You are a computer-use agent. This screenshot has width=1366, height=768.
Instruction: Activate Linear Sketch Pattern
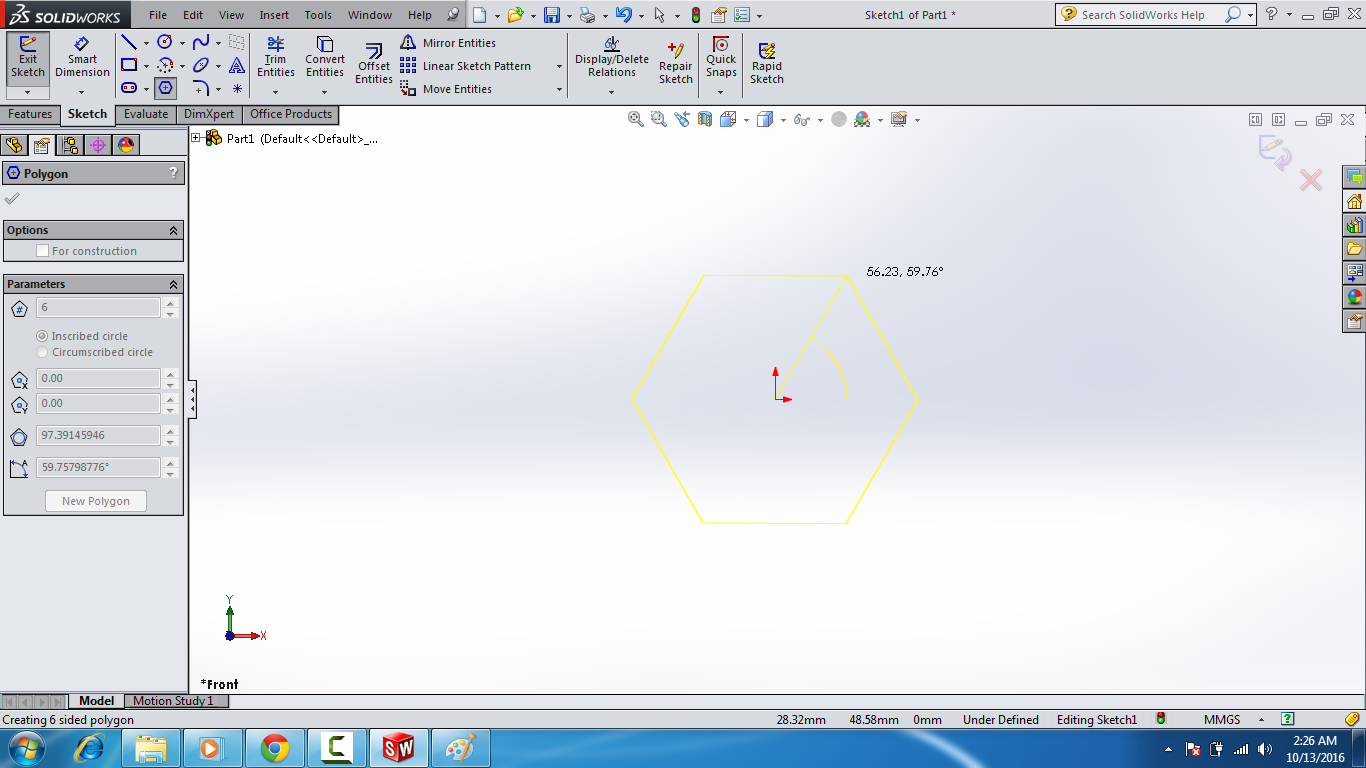click(x=466, y=66)
